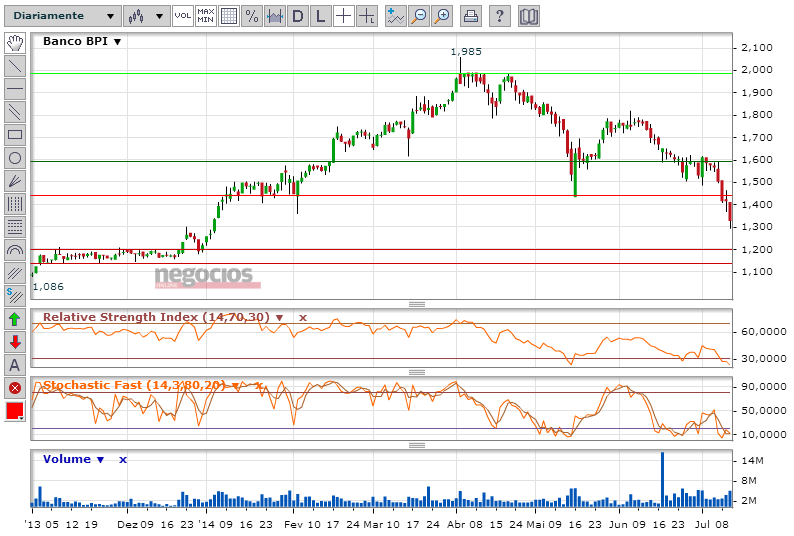Open the Banco BPI symbol dropdown

[117, 42]
